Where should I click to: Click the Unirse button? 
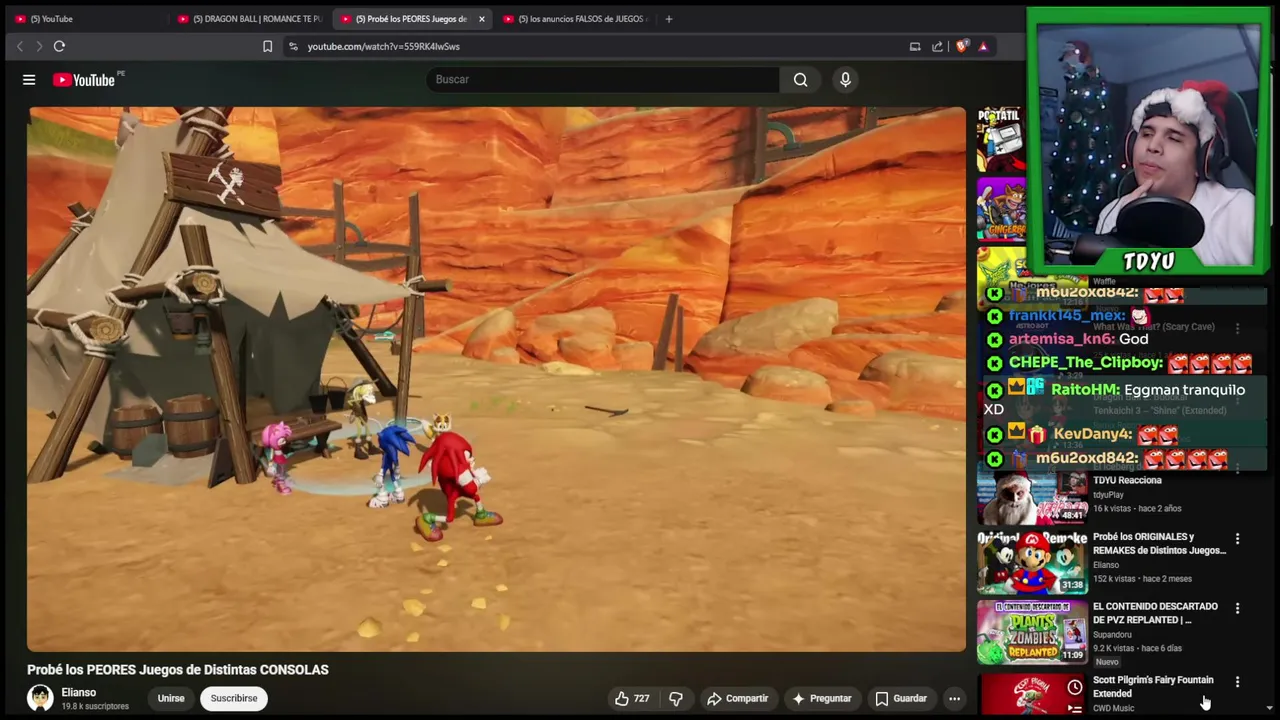(171, 698)
